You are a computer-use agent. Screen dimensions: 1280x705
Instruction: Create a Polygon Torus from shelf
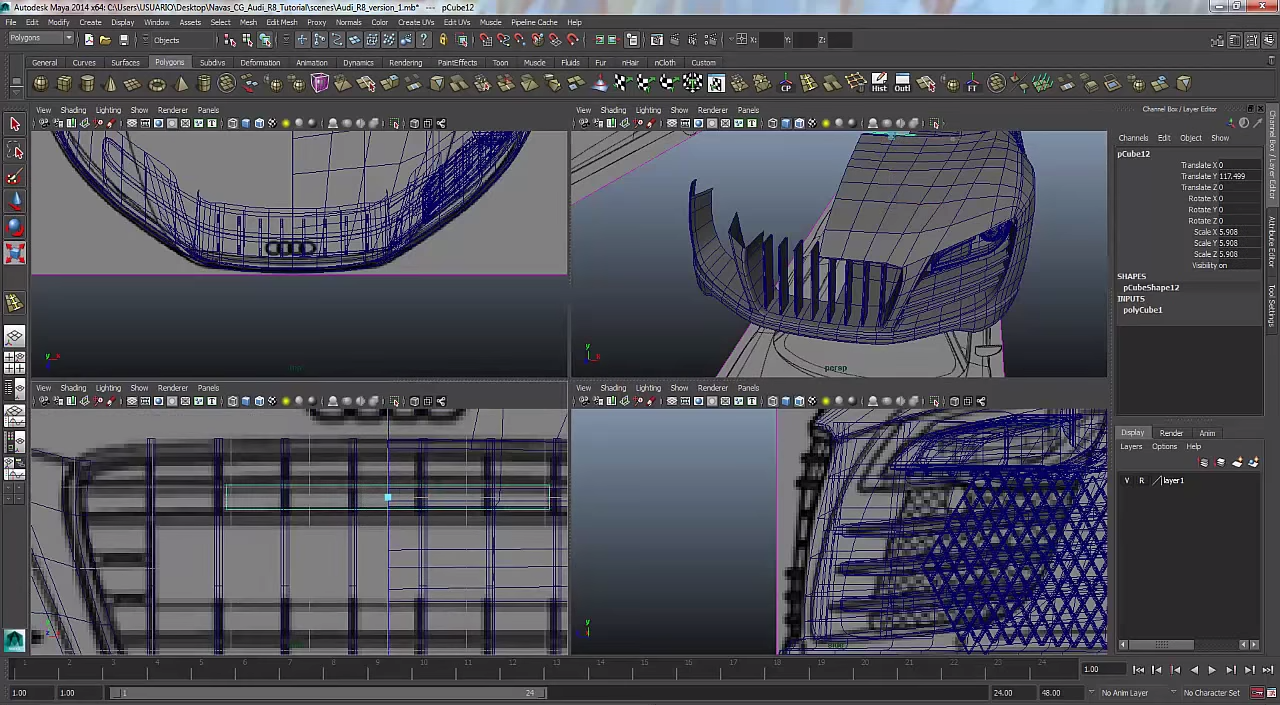coord(157,84)
